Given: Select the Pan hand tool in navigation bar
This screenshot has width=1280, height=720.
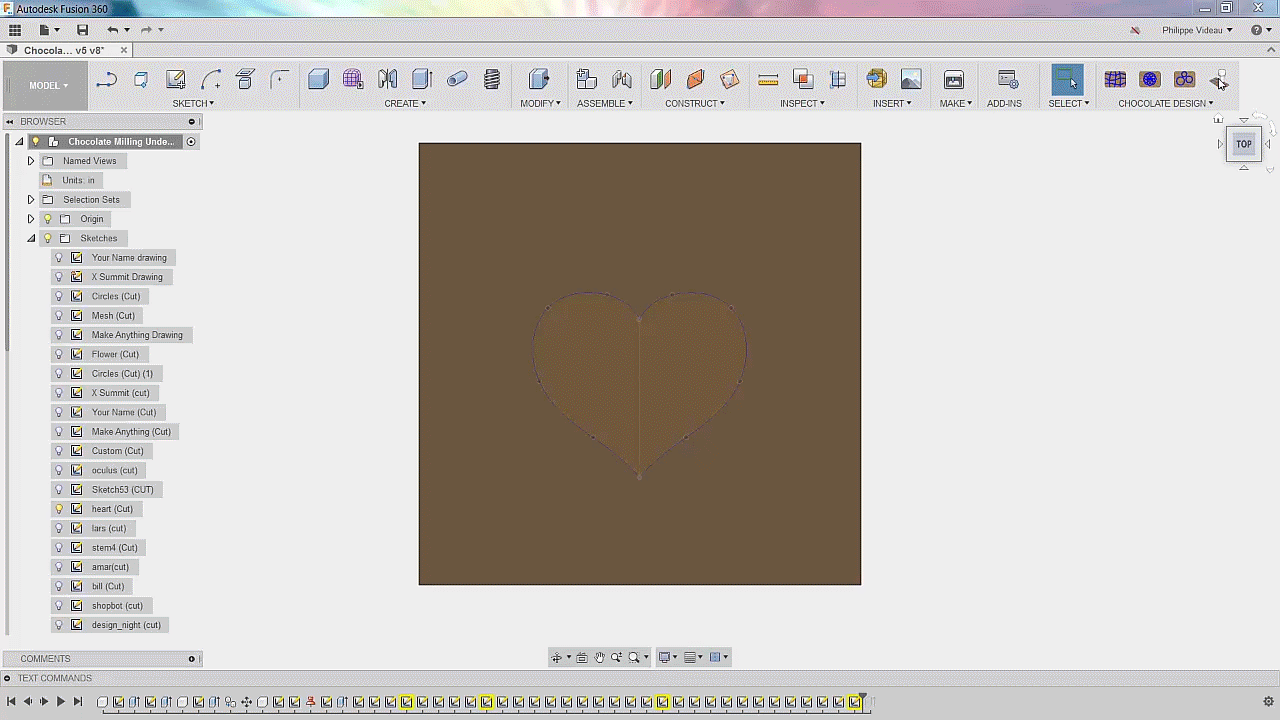Looking at the screenshot, I should 599,657.
